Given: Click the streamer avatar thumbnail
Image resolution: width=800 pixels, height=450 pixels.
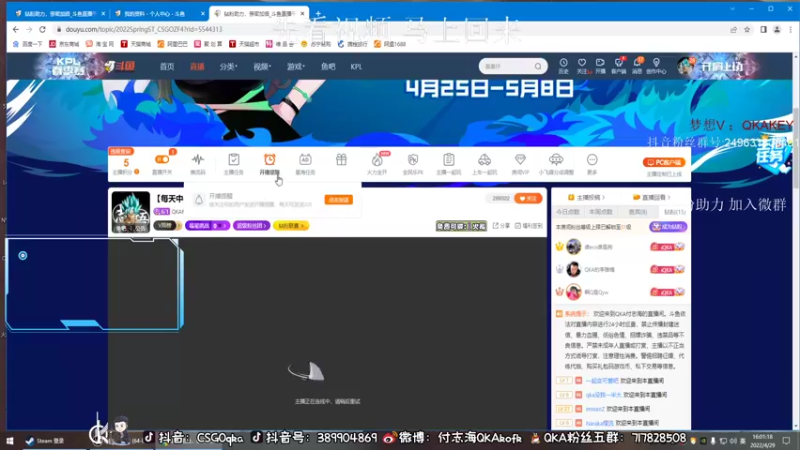Looking at the screenshot, I should click(131, 212).
